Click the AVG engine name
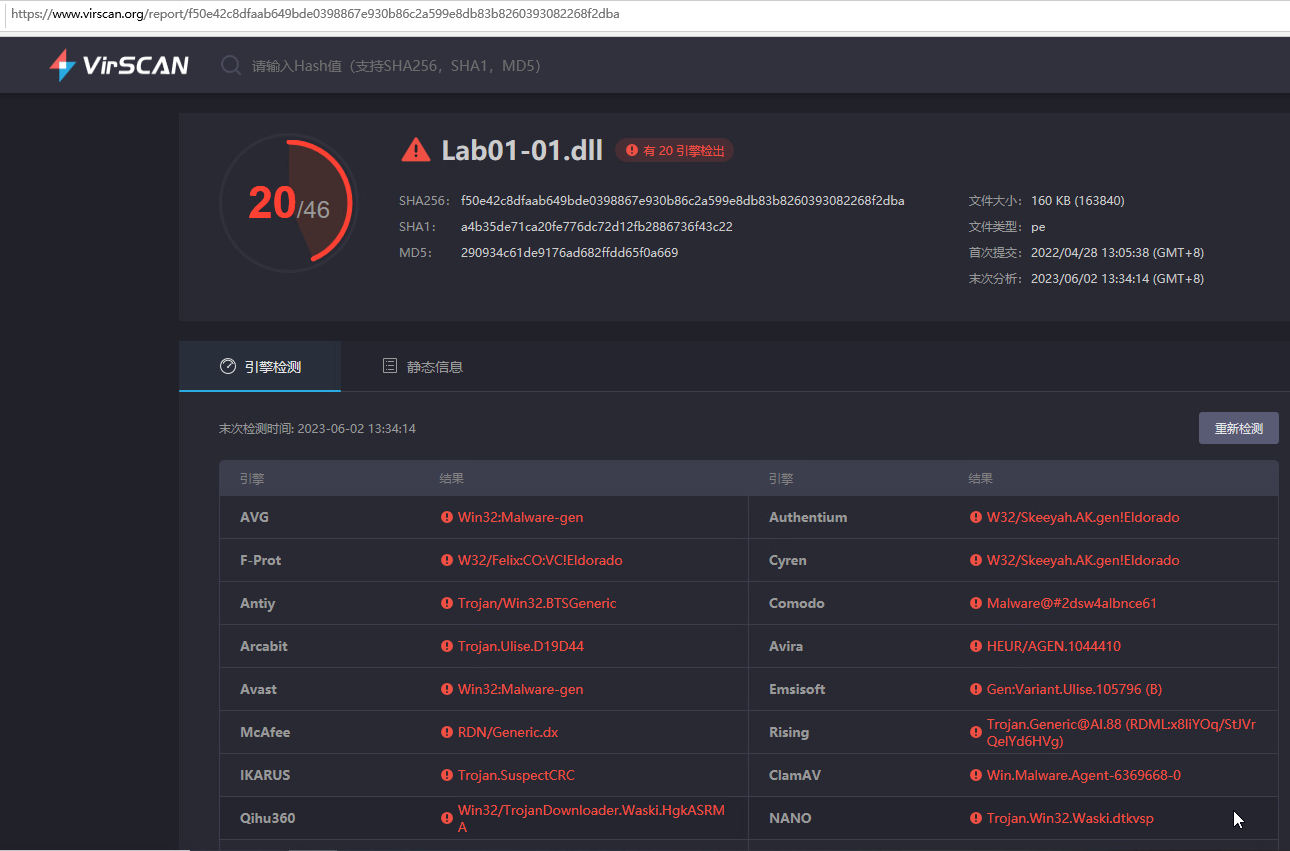 [x=254, y=518]
